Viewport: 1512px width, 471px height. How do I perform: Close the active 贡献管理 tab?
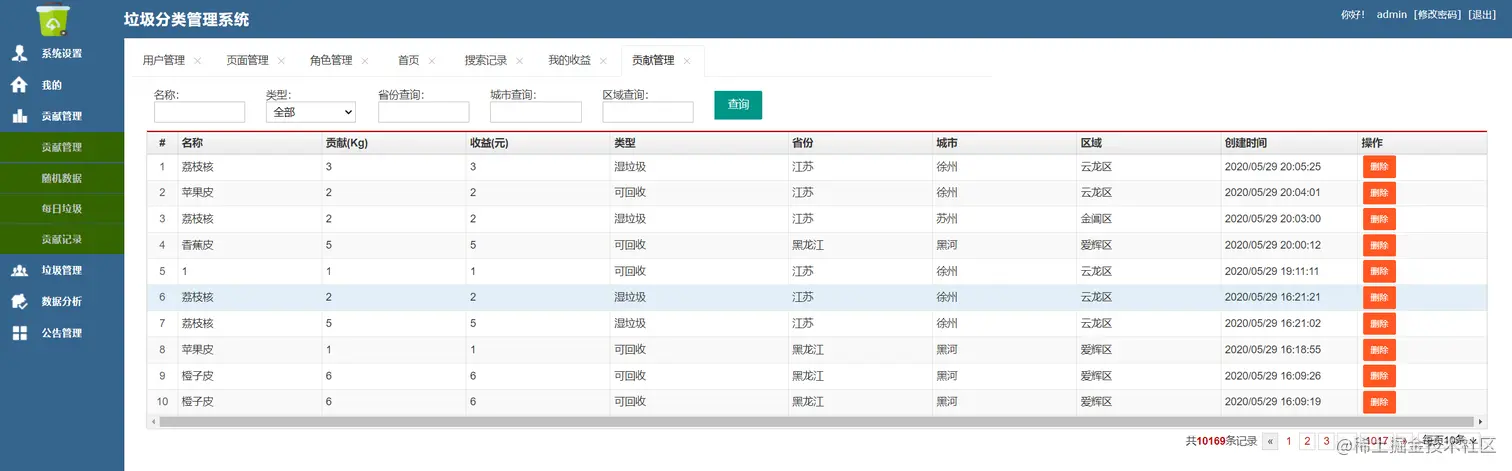click(x=687, y=61)
